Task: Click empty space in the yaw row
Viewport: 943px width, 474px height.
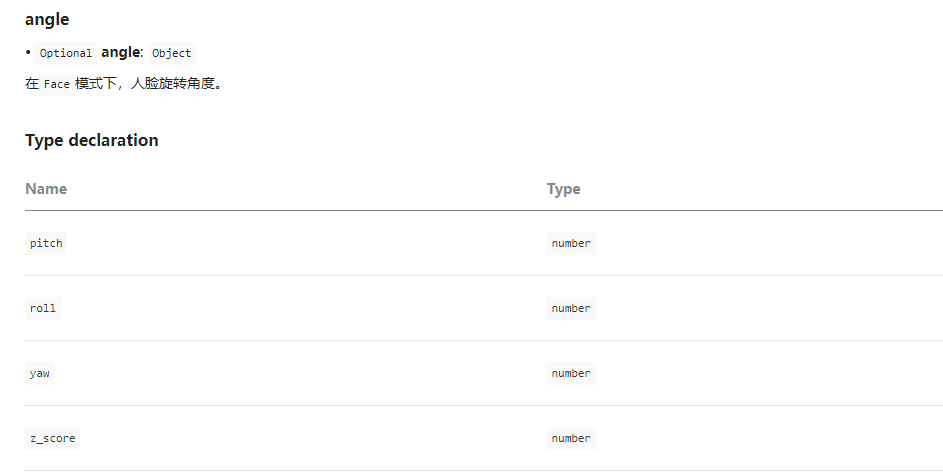Action: tap(301, 373)
